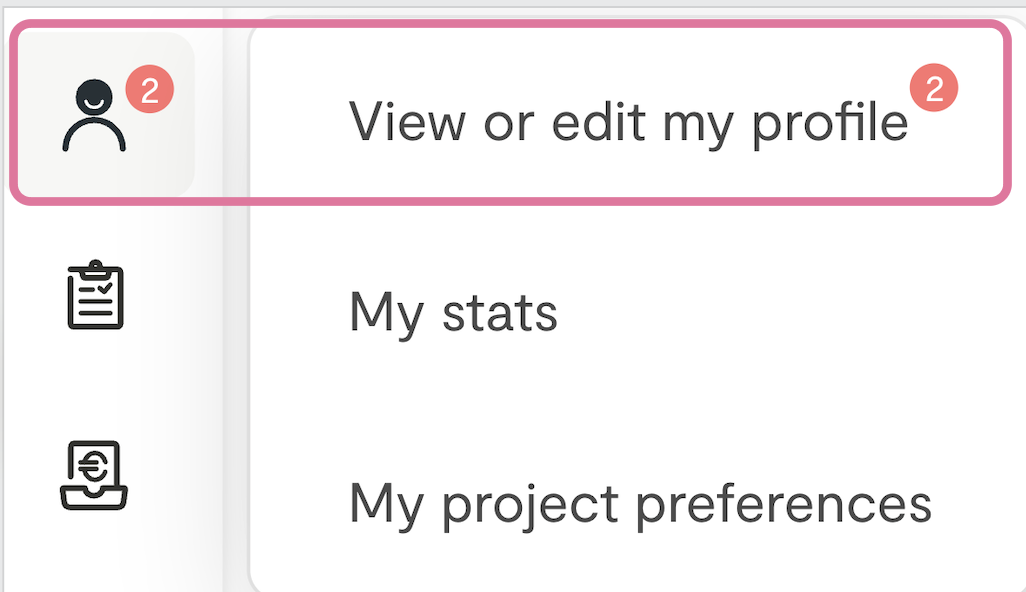Choose the stats option in profile flyout
The height and width of the screenshot is (592, 1026).
[x=453, y=313]
